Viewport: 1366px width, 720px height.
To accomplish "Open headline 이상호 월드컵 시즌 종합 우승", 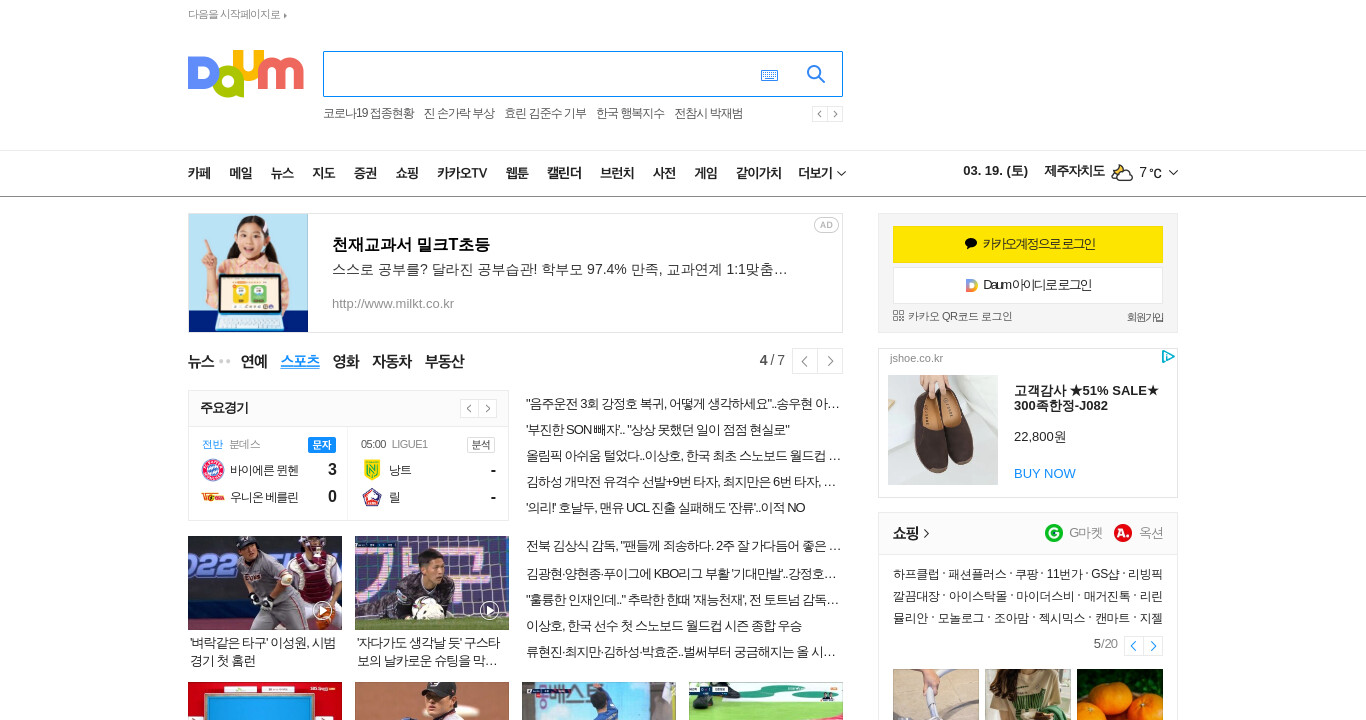I will click(664, 626).
